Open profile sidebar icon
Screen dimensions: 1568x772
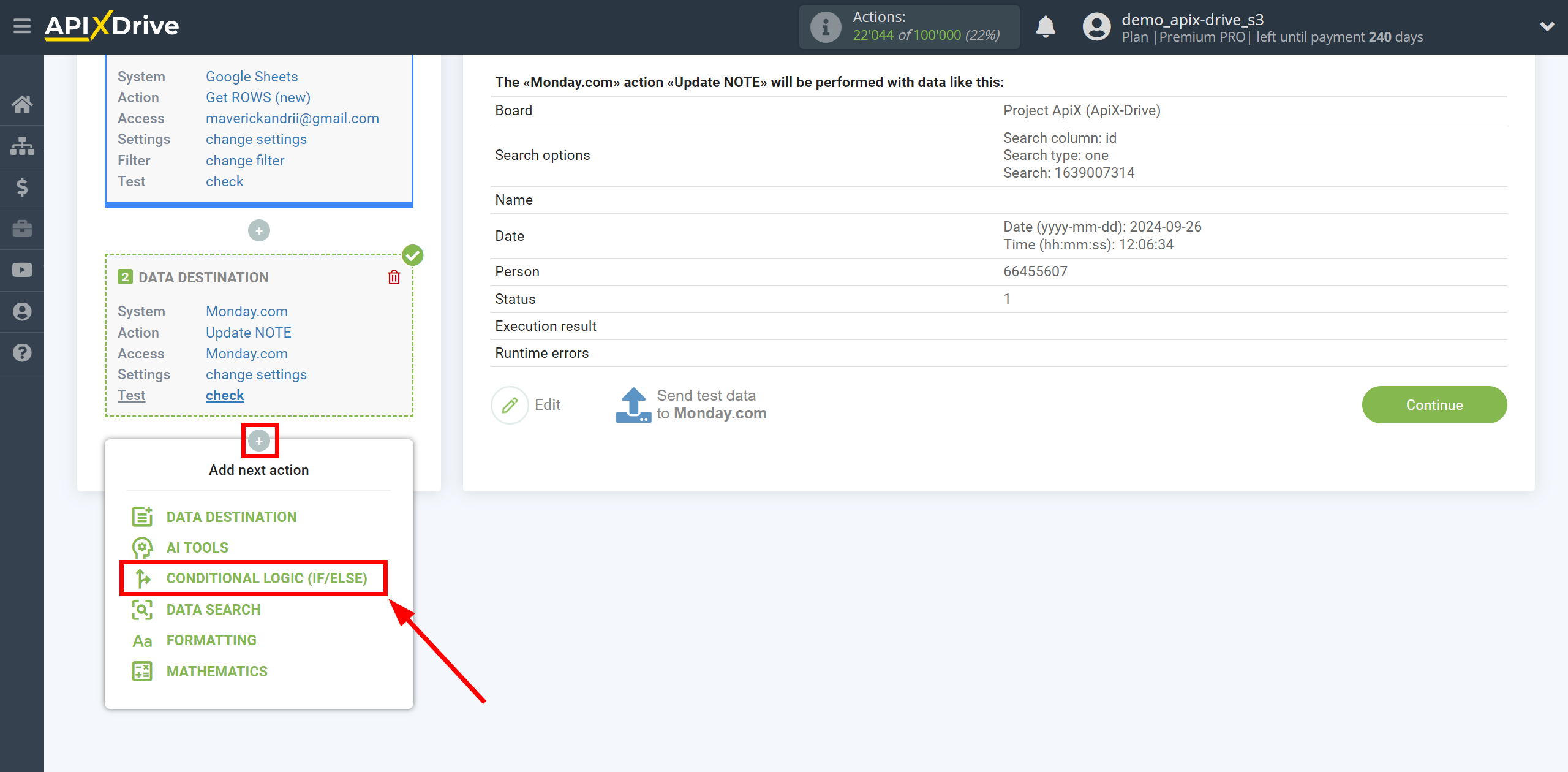[22, 311]
